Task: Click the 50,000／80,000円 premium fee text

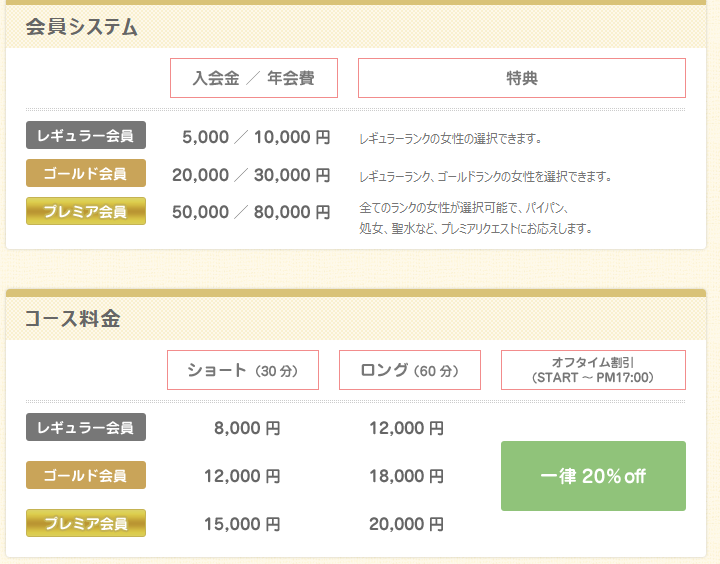Action: click(251, 212)
